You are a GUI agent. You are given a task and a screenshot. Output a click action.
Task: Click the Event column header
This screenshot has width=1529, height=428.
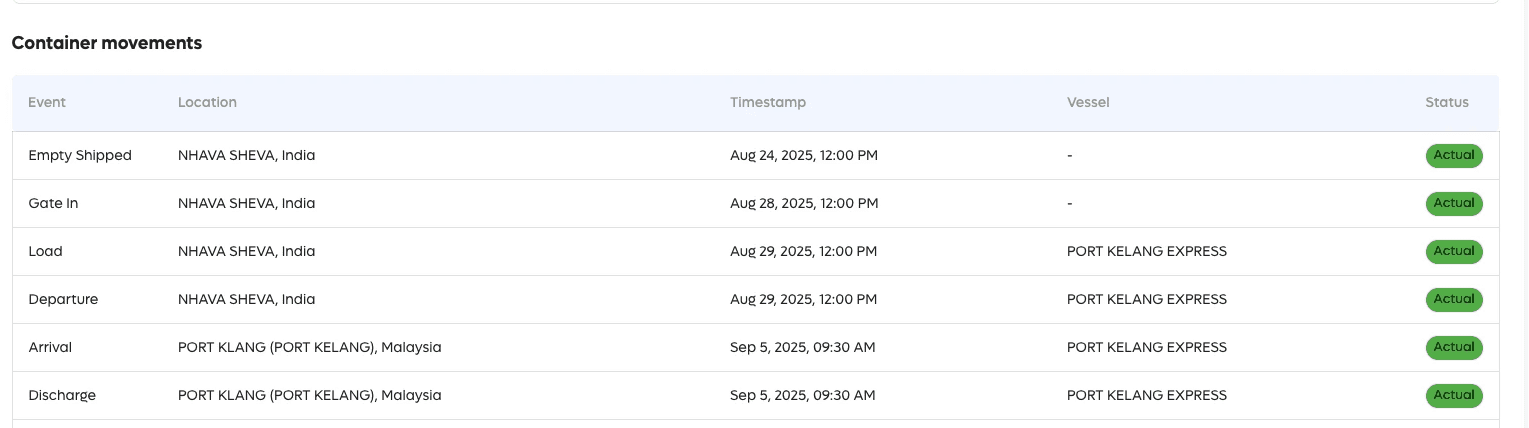[47, 102]
